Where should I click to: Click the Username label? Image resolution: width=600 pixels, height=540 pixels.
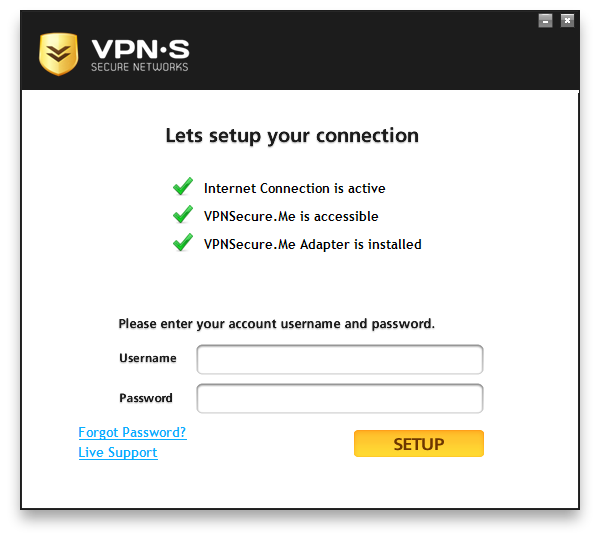148,358
